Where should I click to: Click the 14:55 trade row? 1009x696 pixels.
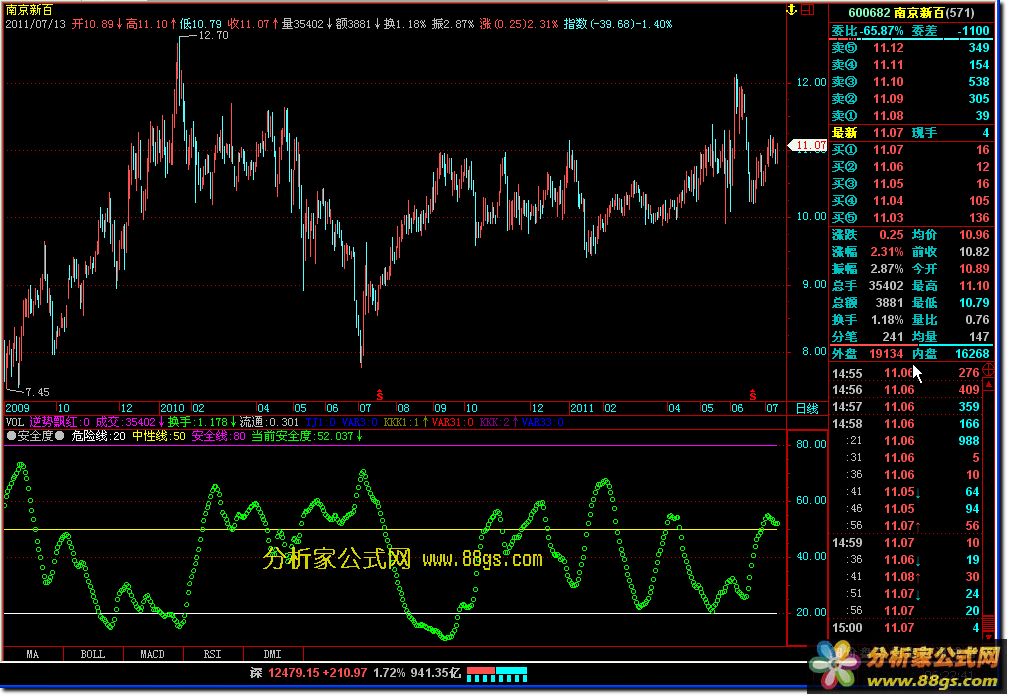[x=906, y=373]
